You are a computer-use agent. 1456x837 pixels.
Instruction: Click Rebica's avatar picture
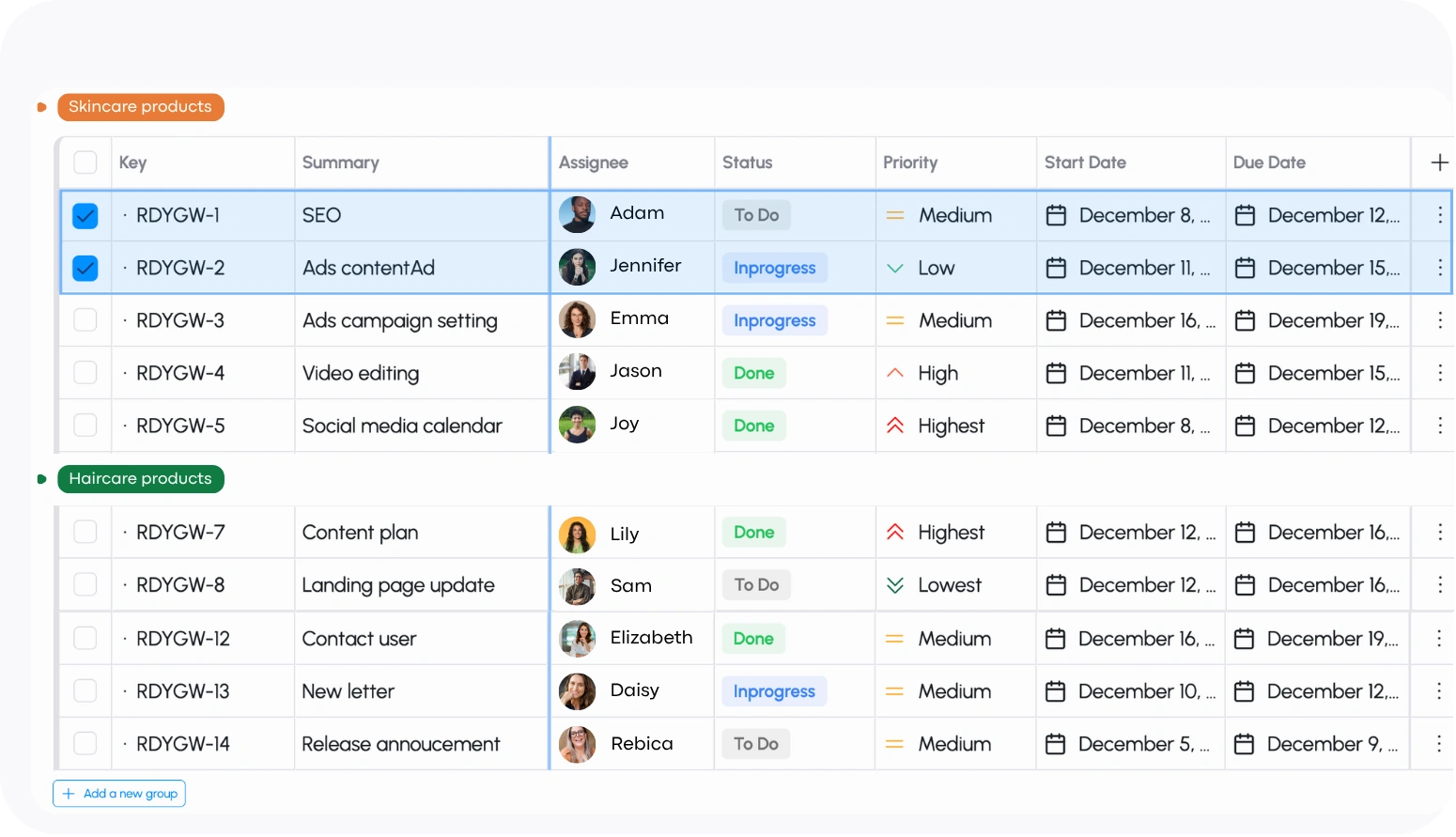click(577, 744)
